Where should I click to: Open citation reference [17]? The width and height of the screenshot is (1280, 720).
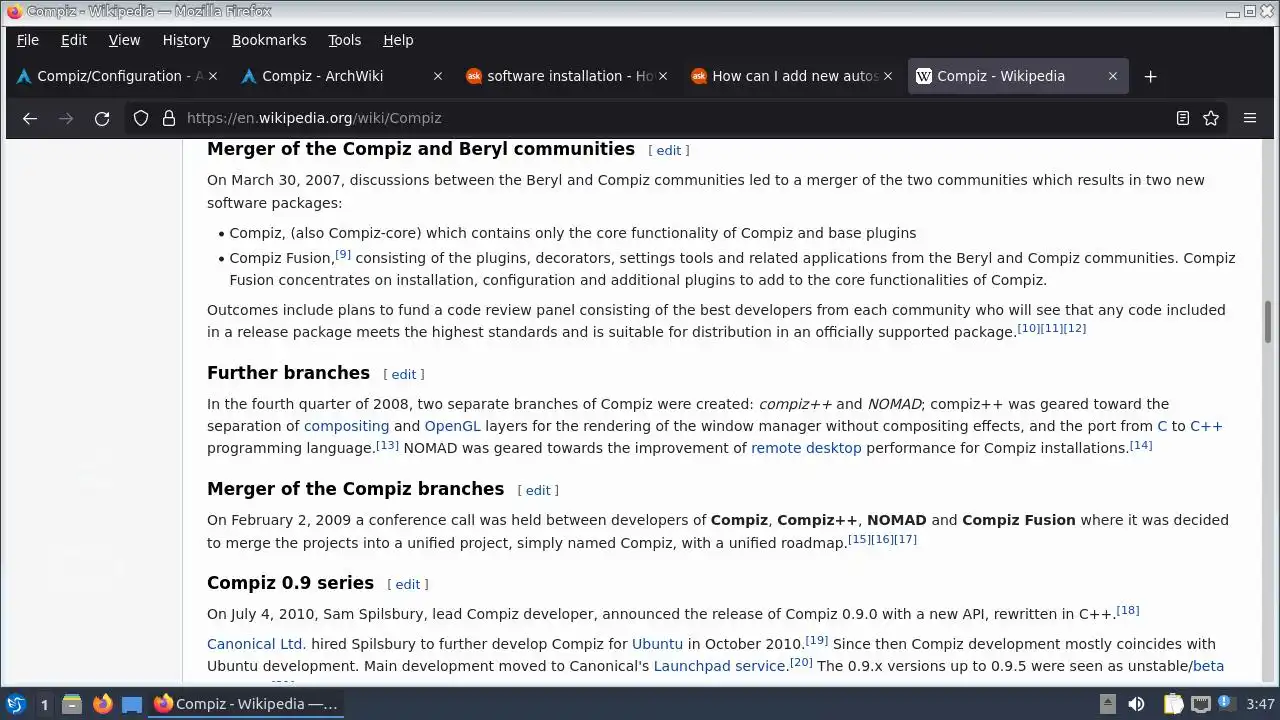click(x=905, y=540)
